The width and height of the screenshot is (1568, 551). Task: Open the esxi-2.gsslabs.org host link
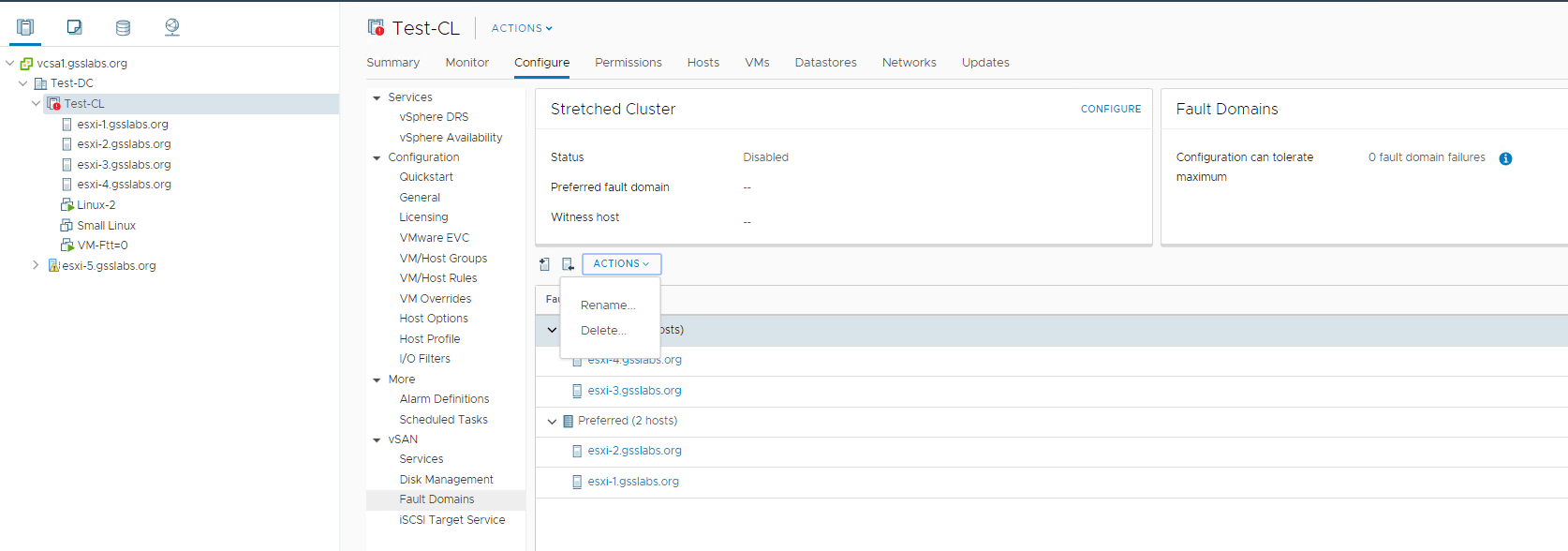(x=634, y=451)
